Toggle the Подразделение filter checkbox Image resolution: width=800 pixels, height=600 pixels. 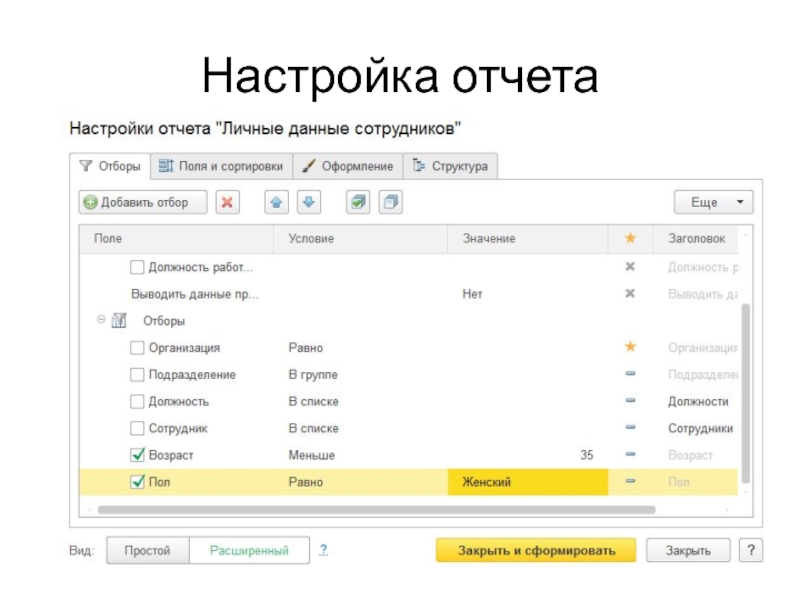[x=138, y=375]
